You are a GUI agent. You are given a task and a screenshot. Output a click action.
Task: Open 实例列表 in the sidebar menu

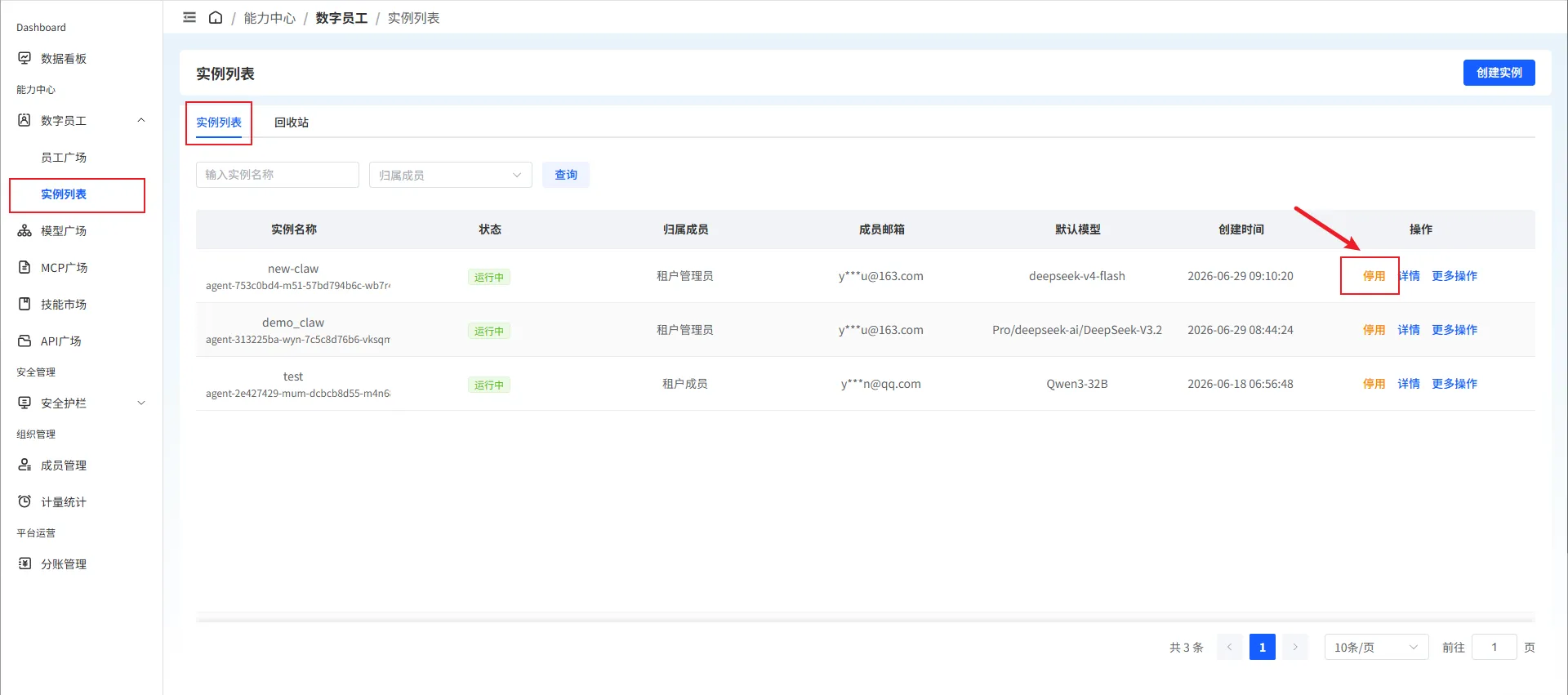tap(64, 194)
